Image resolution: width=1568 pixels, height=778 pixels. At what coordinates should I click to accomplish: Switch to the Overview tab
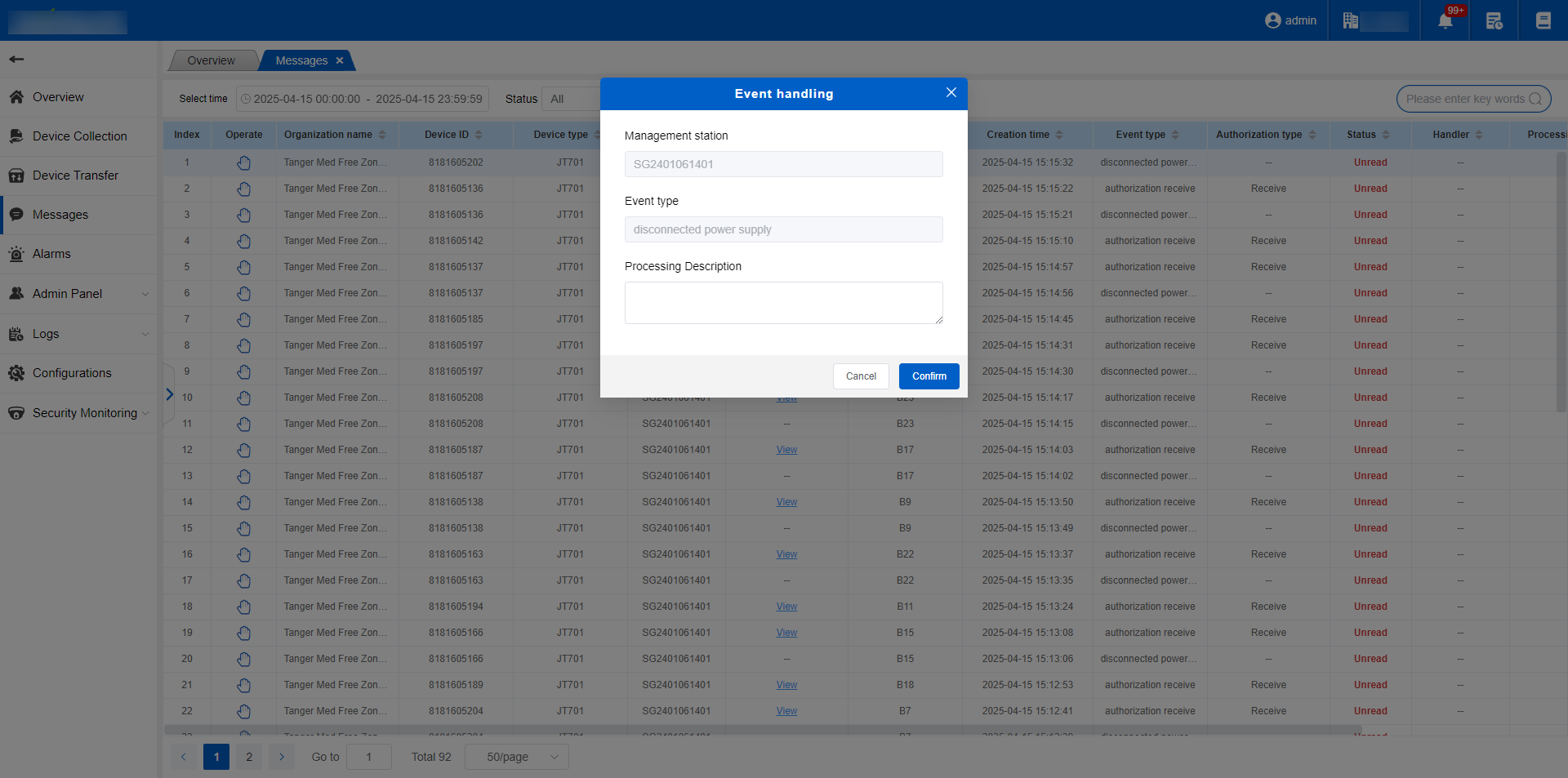(x=211, y=60)
